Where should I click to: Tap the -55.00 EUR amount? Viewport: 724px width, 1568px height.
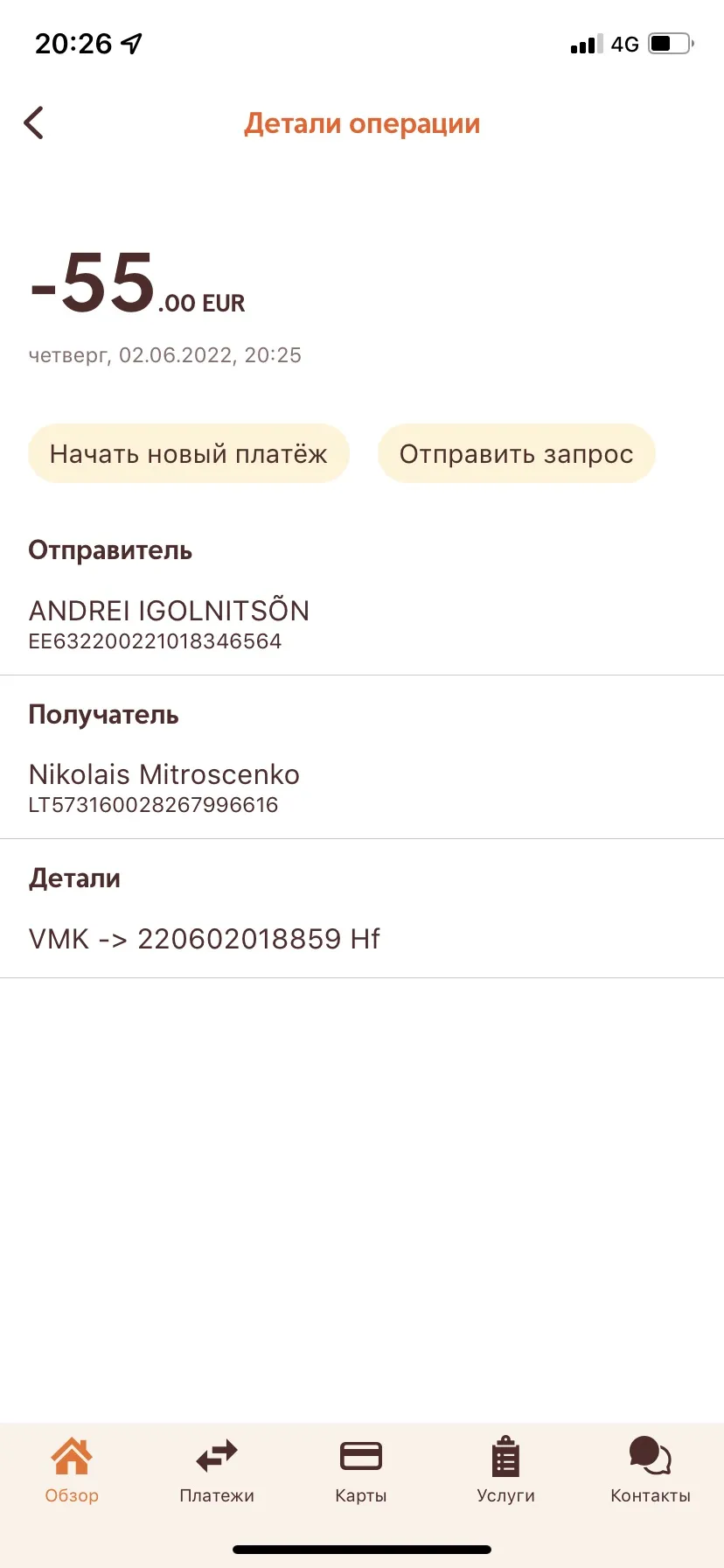click(137, 283)
